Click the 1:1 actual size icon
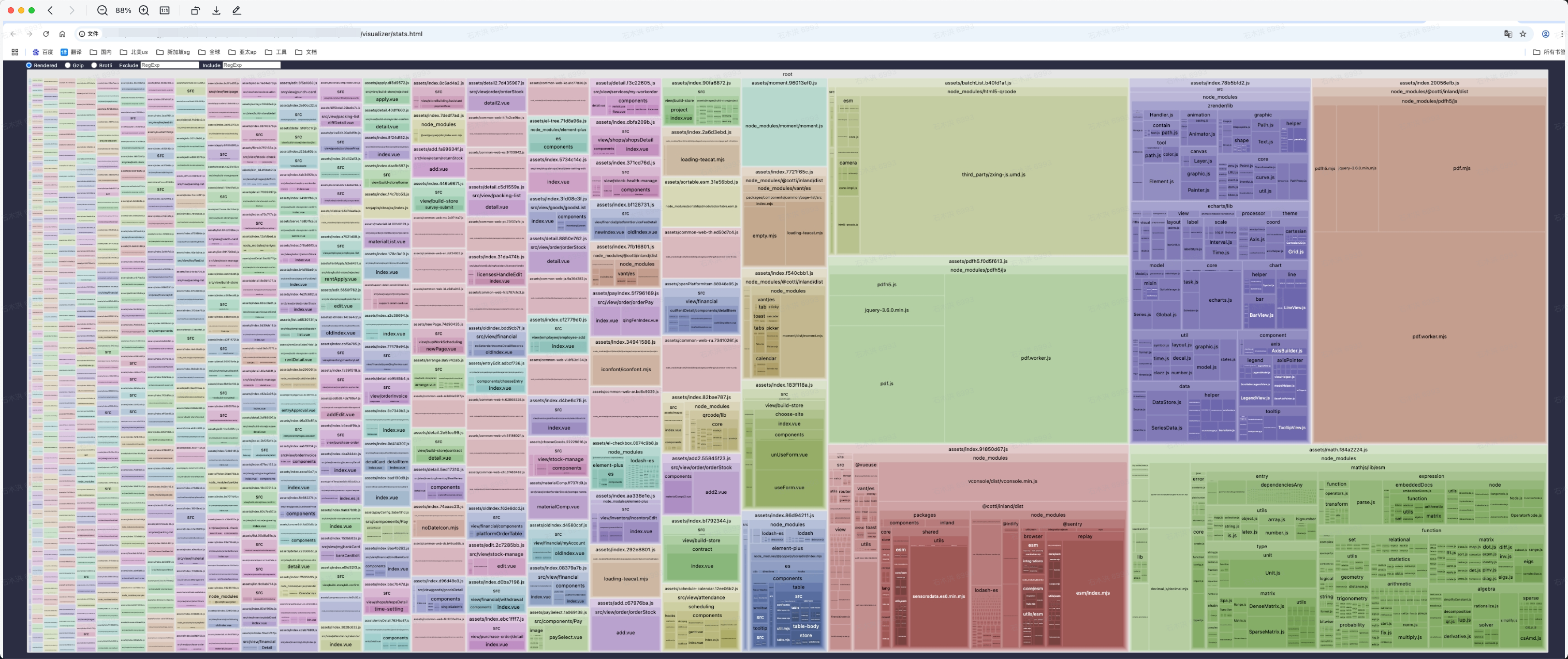 (x=165, y=10)
